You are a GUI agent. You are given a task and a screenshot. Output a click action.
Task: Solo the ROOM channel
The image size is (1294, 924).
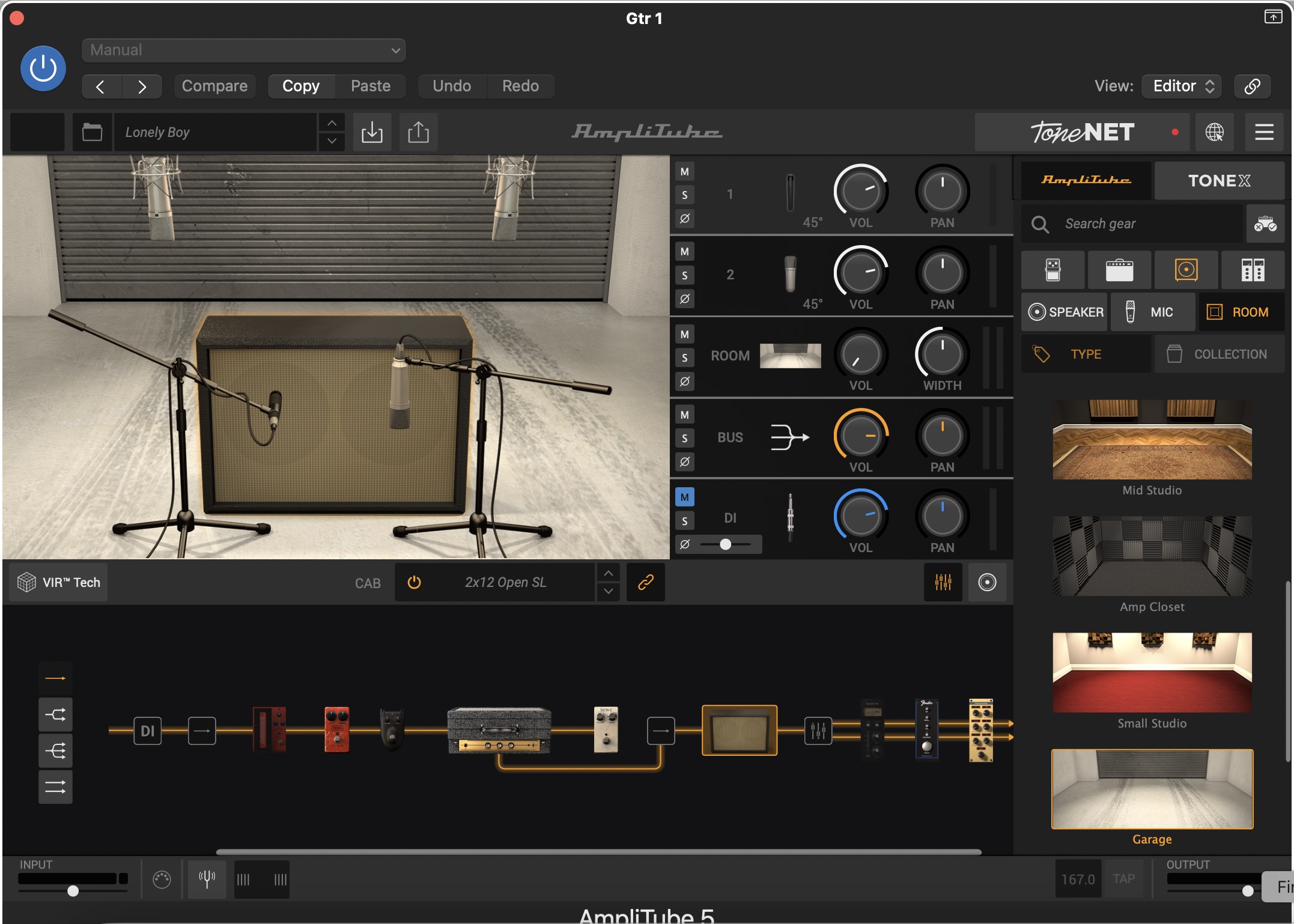pyautogui.click(x=684, y=358)
